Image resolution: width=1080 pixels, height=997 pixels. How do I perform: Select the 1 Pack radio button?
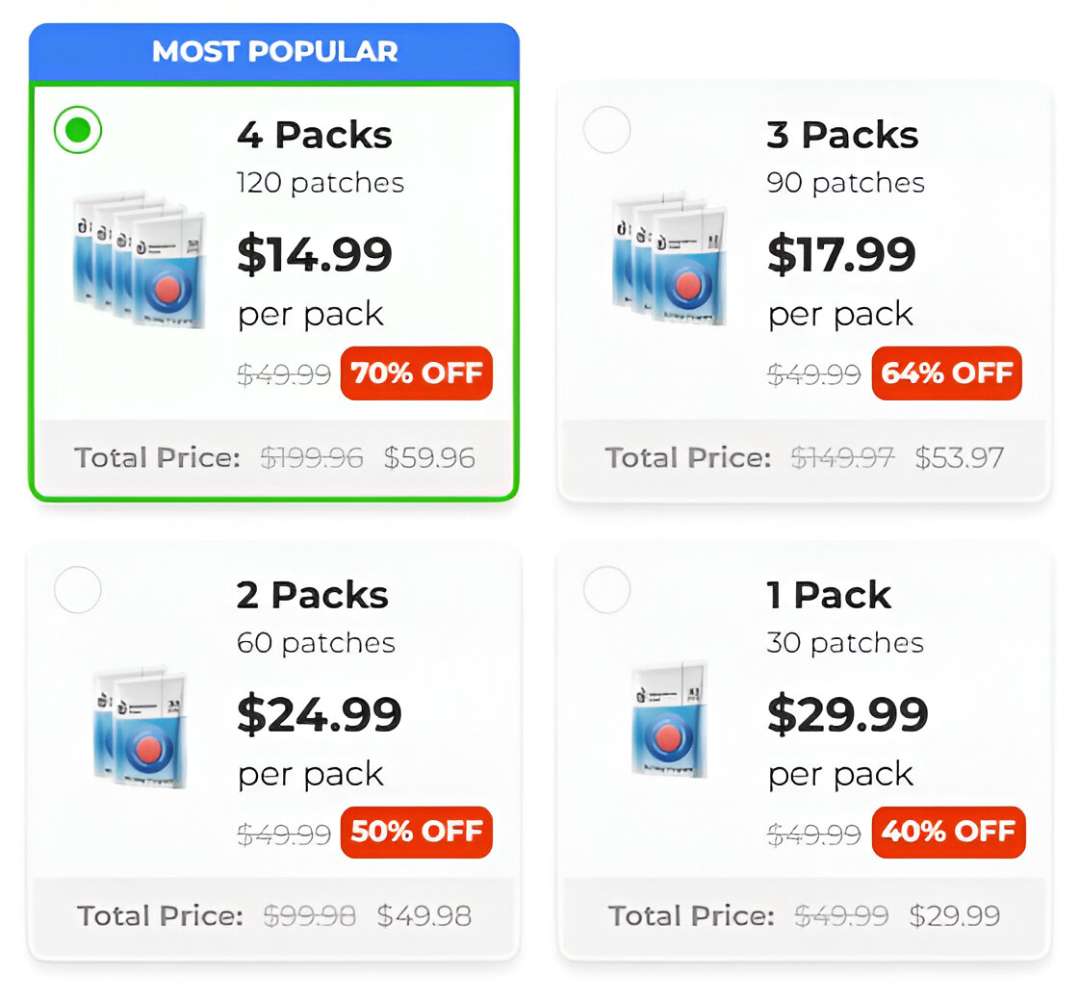coord(608,590)
